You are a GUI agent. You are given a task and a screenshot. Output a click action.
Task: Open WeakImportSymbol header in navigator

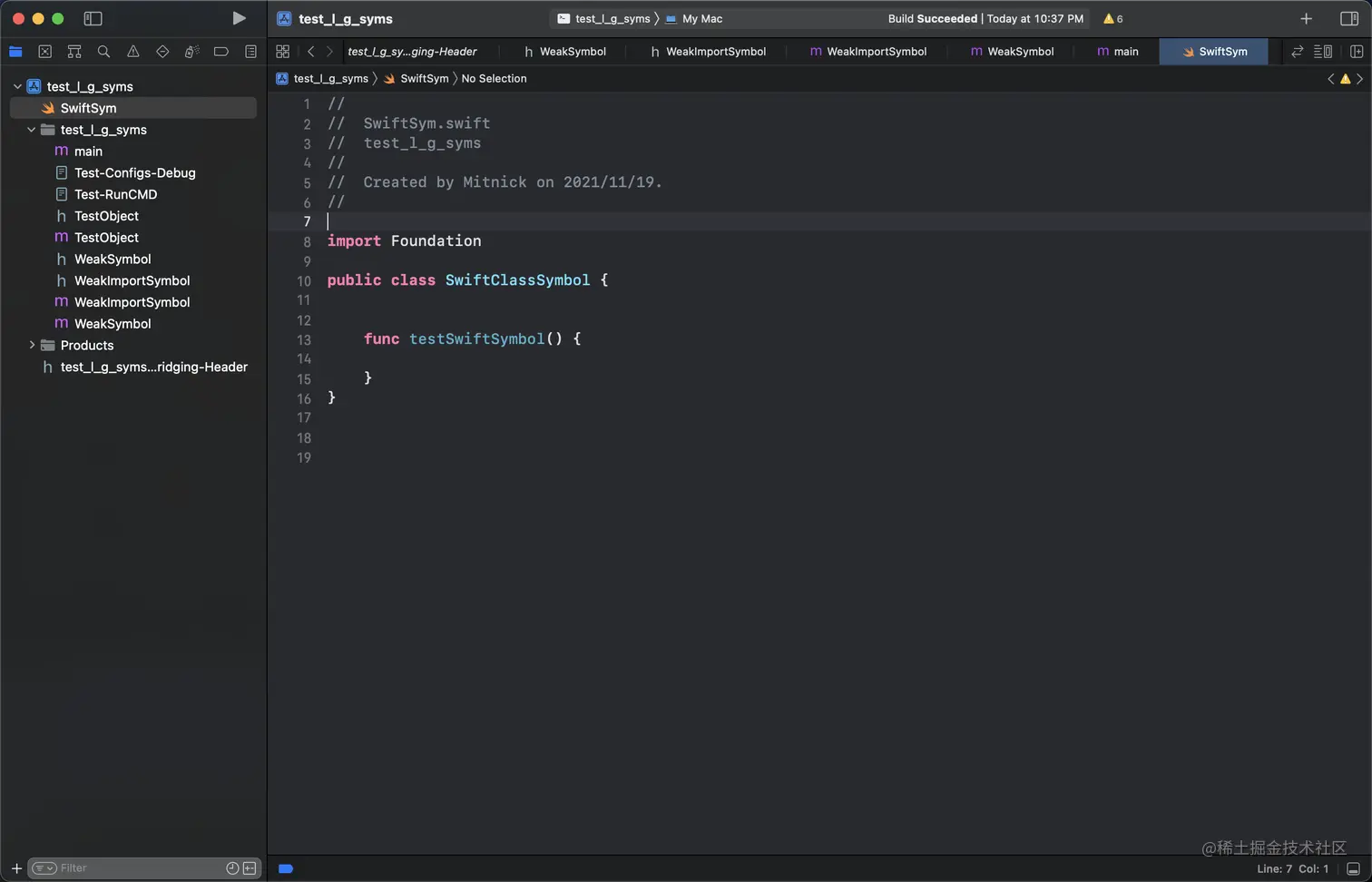point(133,280)
